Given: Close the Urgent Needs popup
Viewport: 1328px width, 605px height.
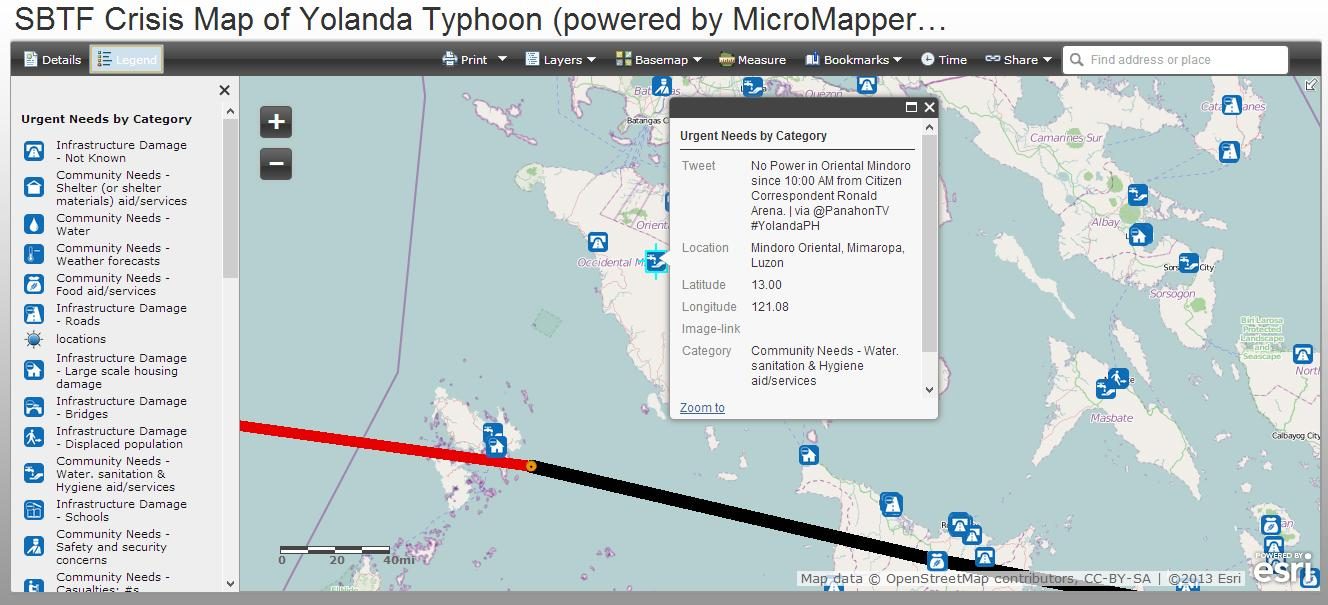Looking at the screenshot, I should click(x=929, y=107).
